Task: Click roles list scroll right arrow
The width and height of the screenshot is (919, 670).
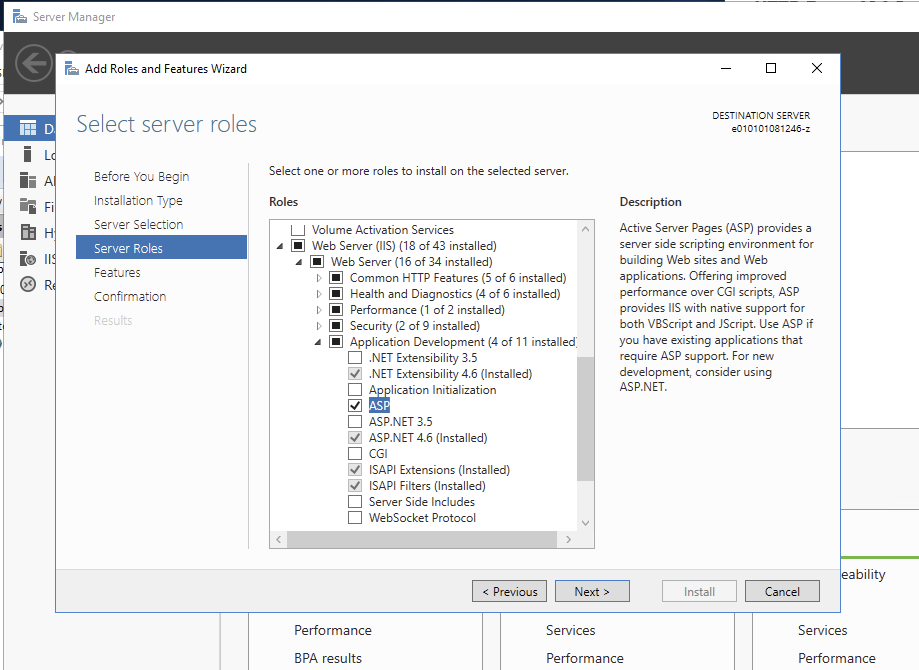Action: pyautogui.click(x=568, y=539)
